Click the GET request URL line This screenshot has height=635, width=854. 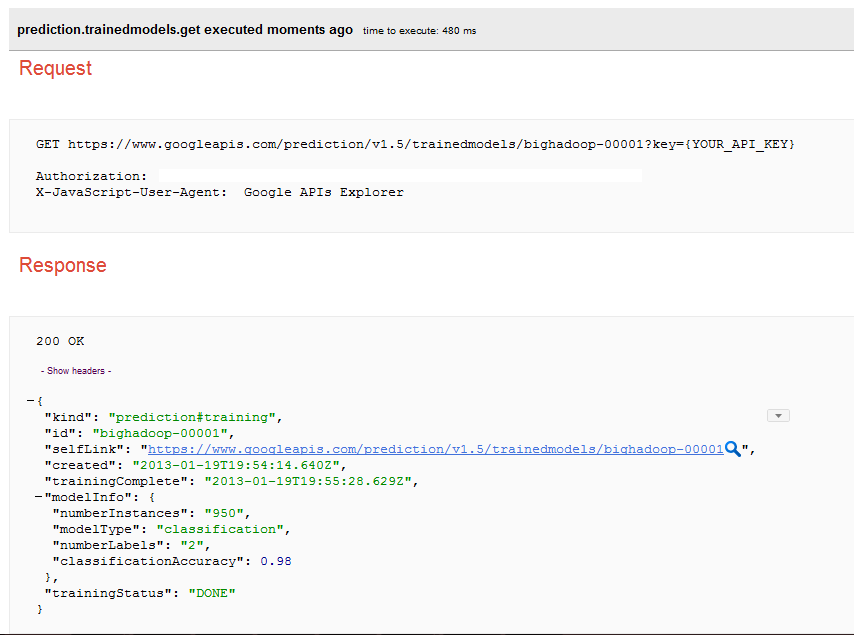[x=415, y=144]
